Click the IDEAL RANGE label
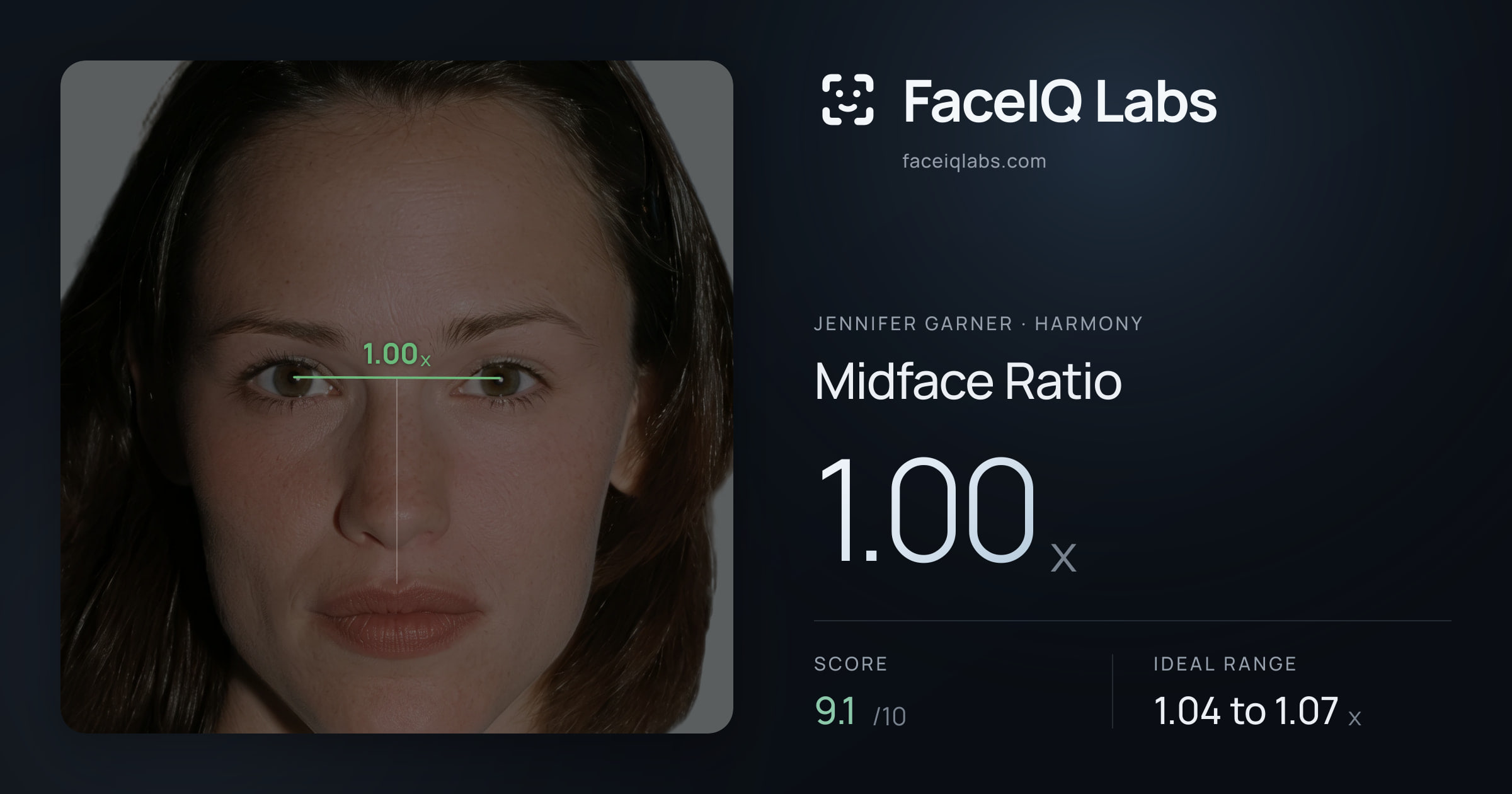The image size is (1512, 794). pyautogui.click(x=1225, y=664)
